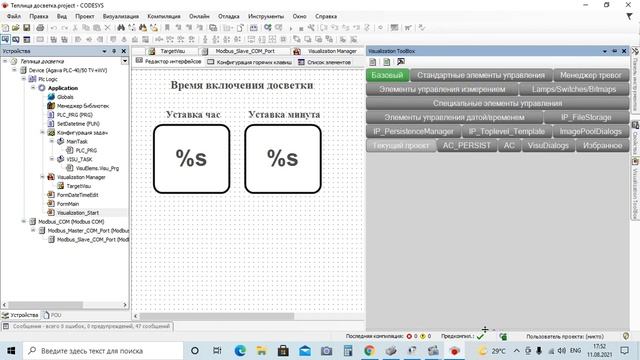Switch to Конфигурация горячих клавиш tab
The image size is (640, 360).
[x=249, y=62]
